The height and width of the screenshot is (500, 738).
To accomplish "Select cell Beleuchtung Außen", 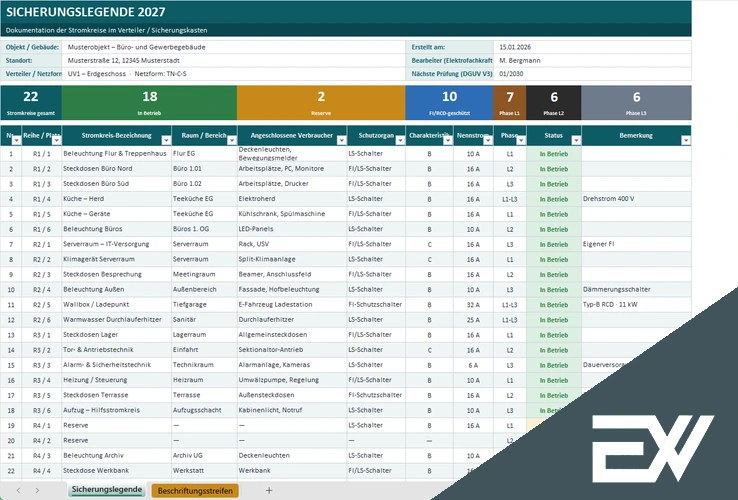I will (x=116, y=289).
